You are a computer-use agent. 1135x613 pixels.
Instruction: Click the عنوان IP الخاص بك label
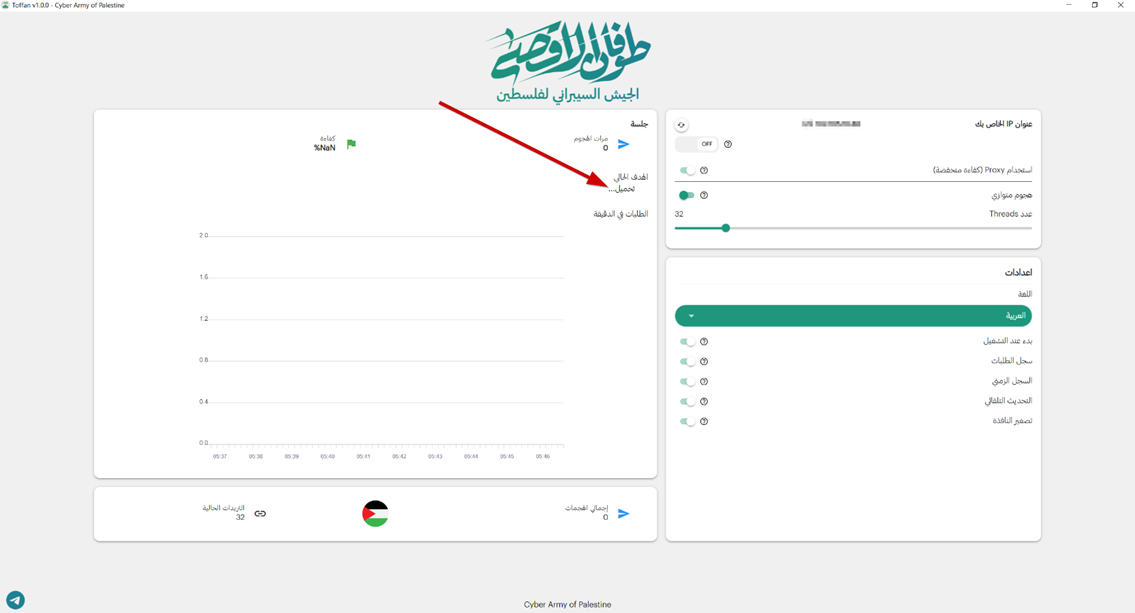[1003, 124]
